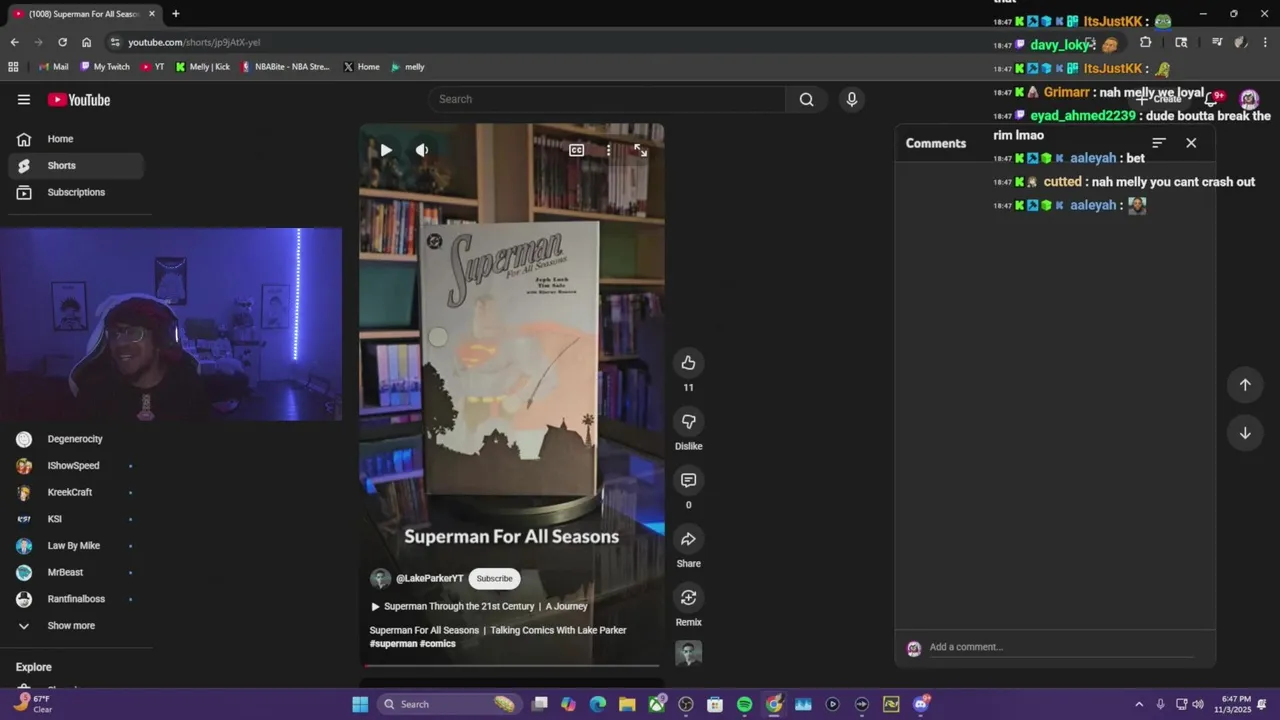Open @LakeParkerYT channel link
The width and height of the screenshot is (1280, 720).
tap(429, 578)
